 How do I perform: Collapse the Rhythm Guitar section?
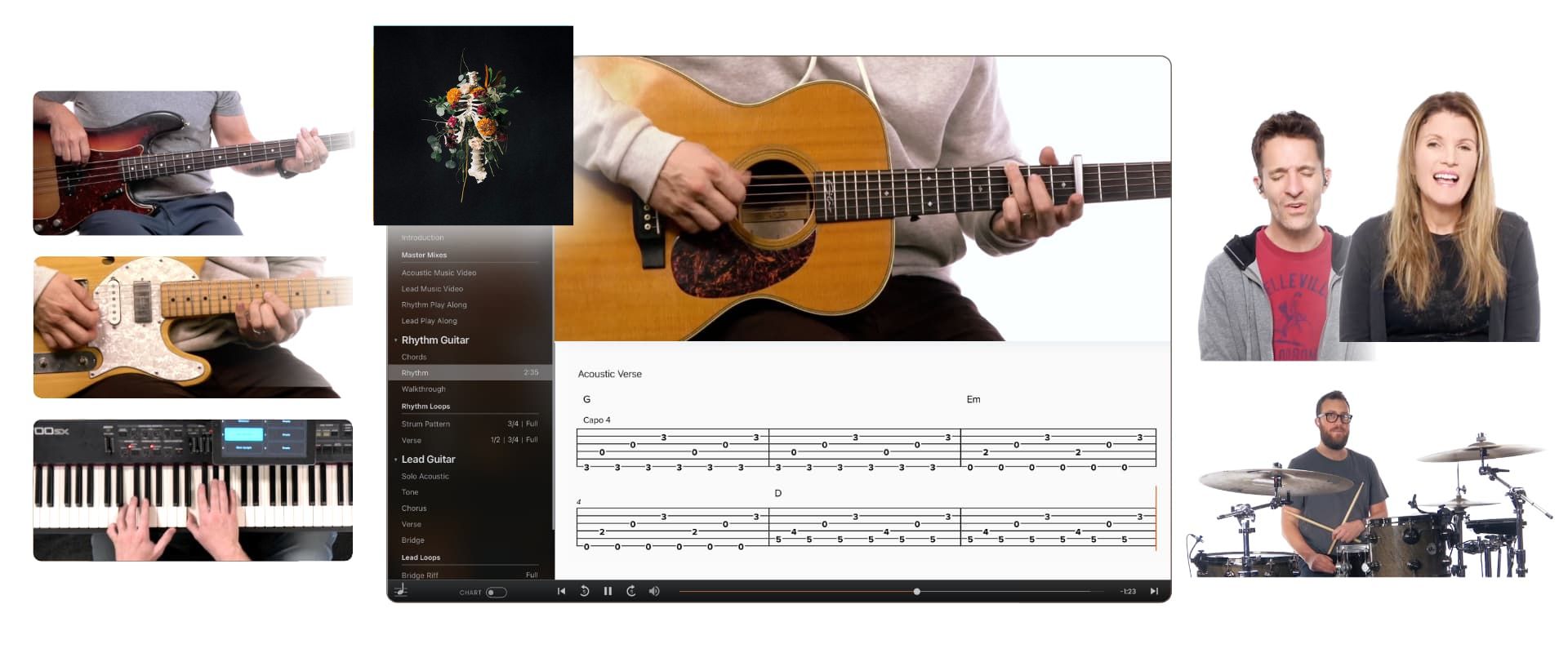coord(396,340)
